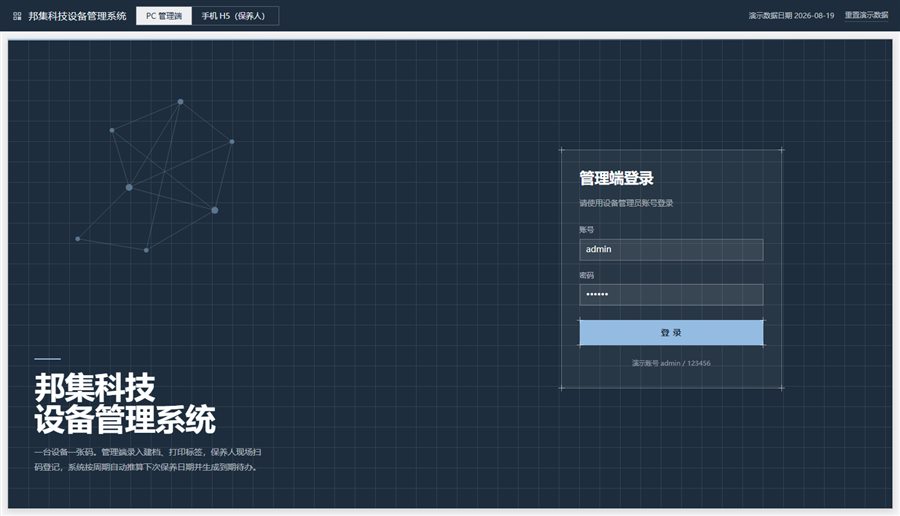Focus the 密码 password input field
Image resolution: width=900 pixels, height=516 pixels.
coord(671,294)
